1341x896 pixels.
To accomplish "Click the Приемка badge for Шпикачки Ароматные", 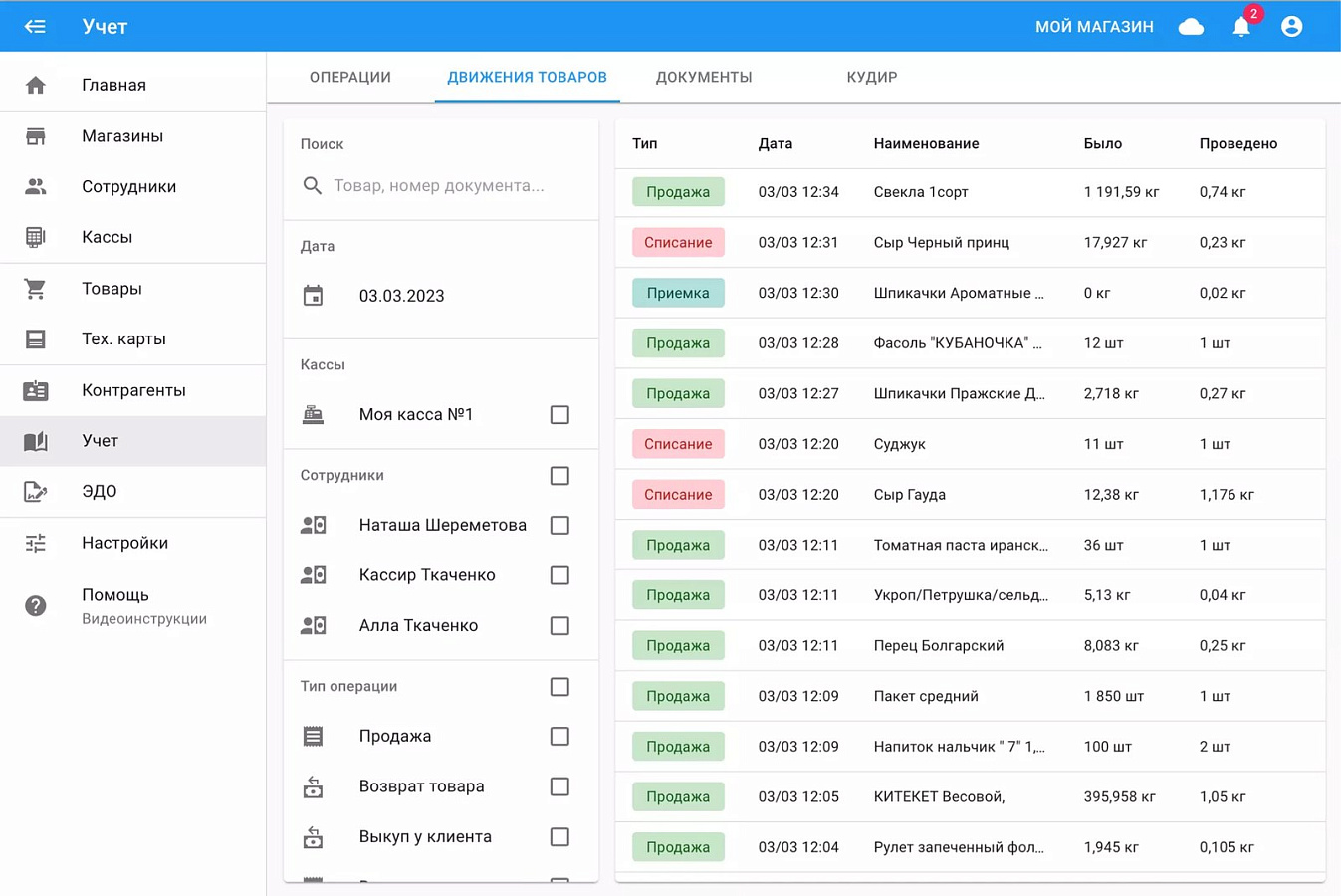I will (678, 293).
